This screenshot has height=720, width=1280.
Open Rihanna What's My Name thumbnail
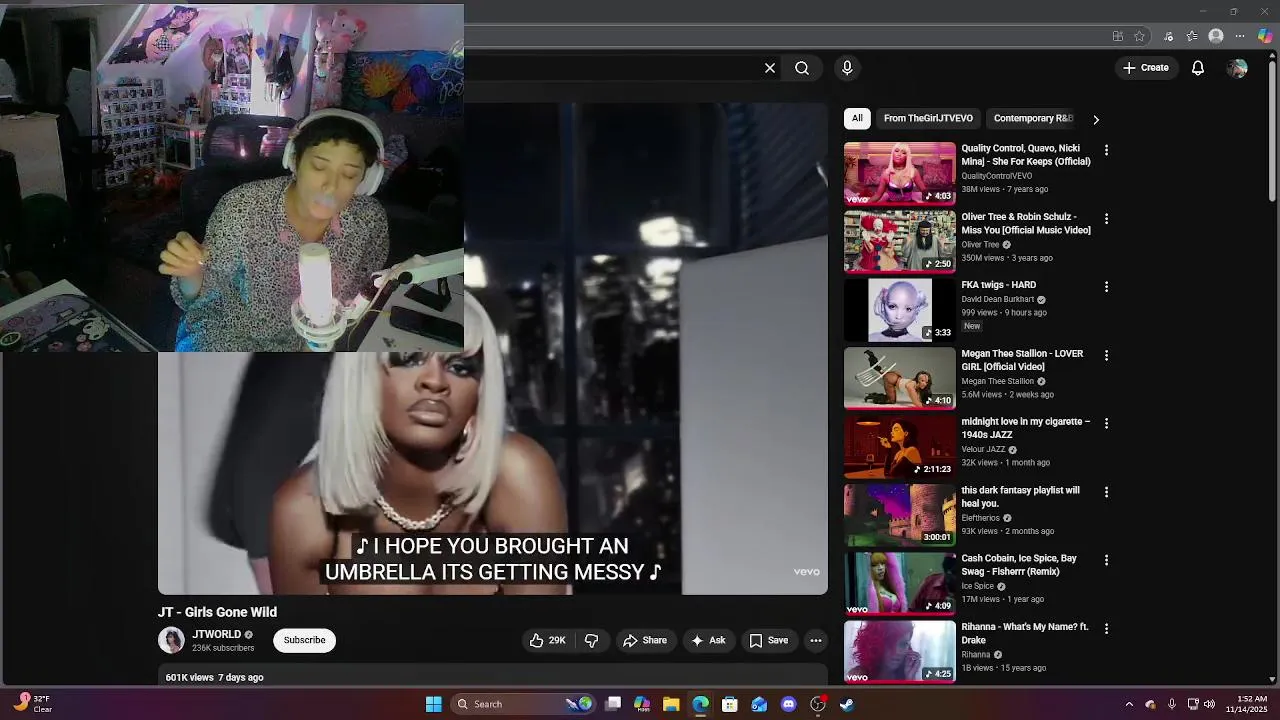(x=900, y=651)
